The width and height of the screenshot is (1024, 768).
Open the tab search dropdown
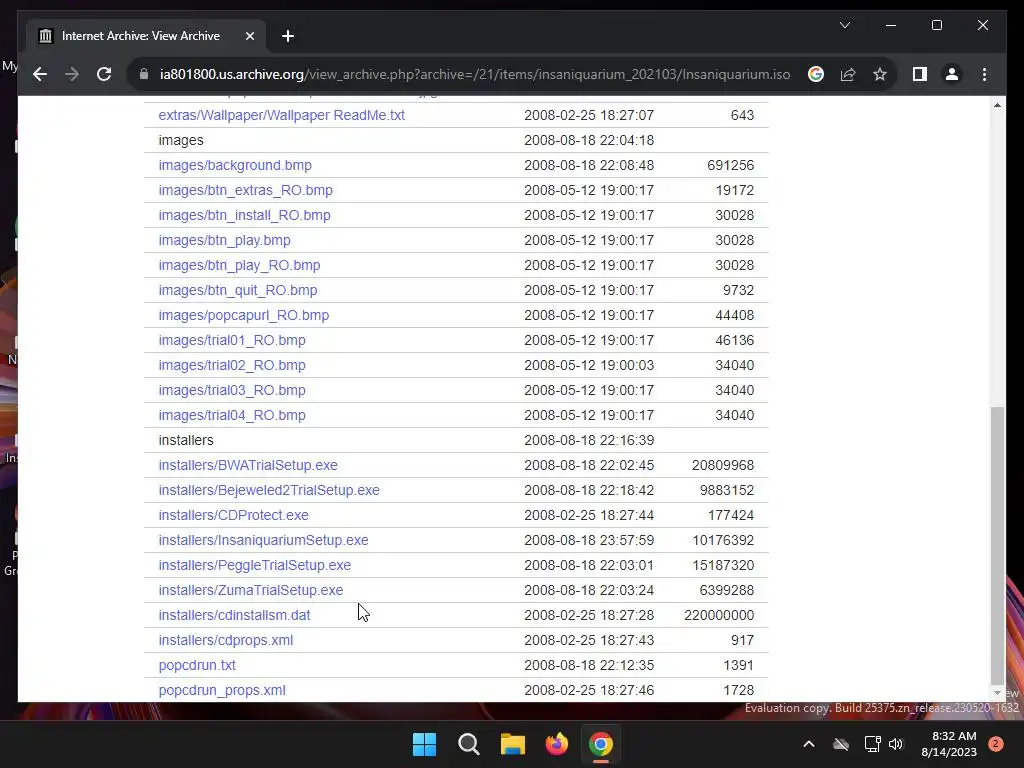(844, 25)
